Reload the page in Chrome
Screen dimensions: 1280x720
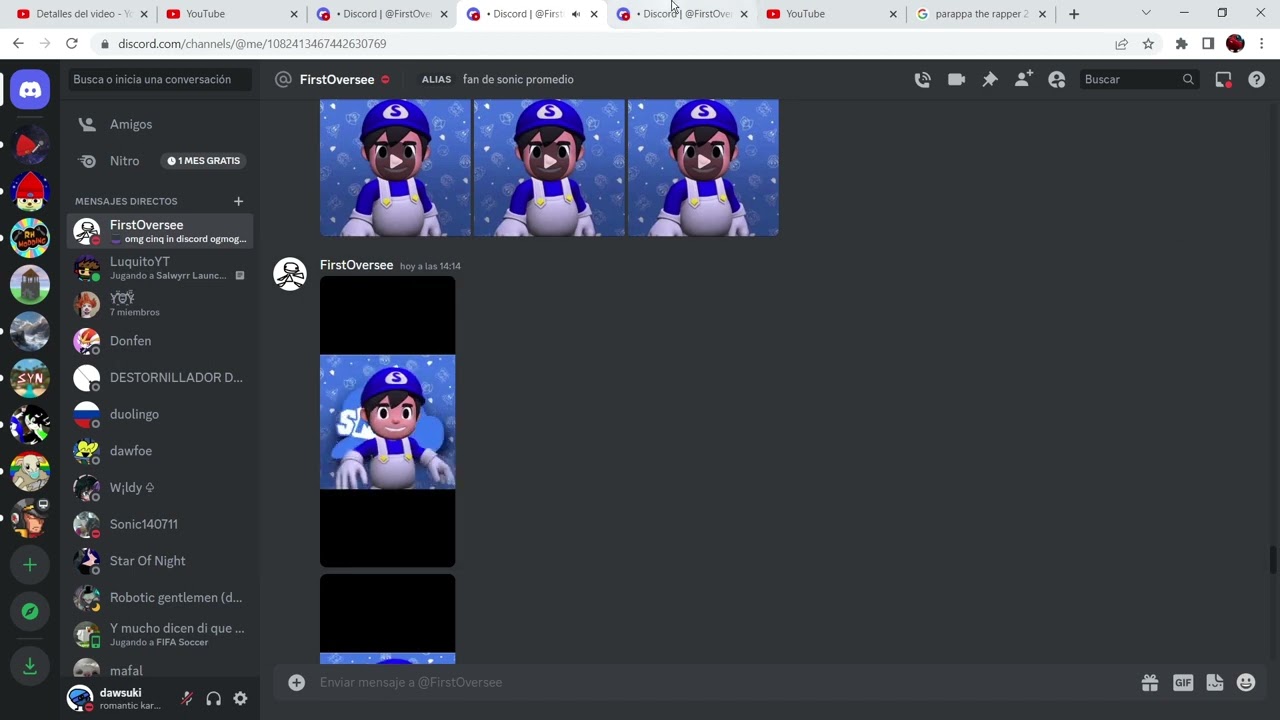72,44
